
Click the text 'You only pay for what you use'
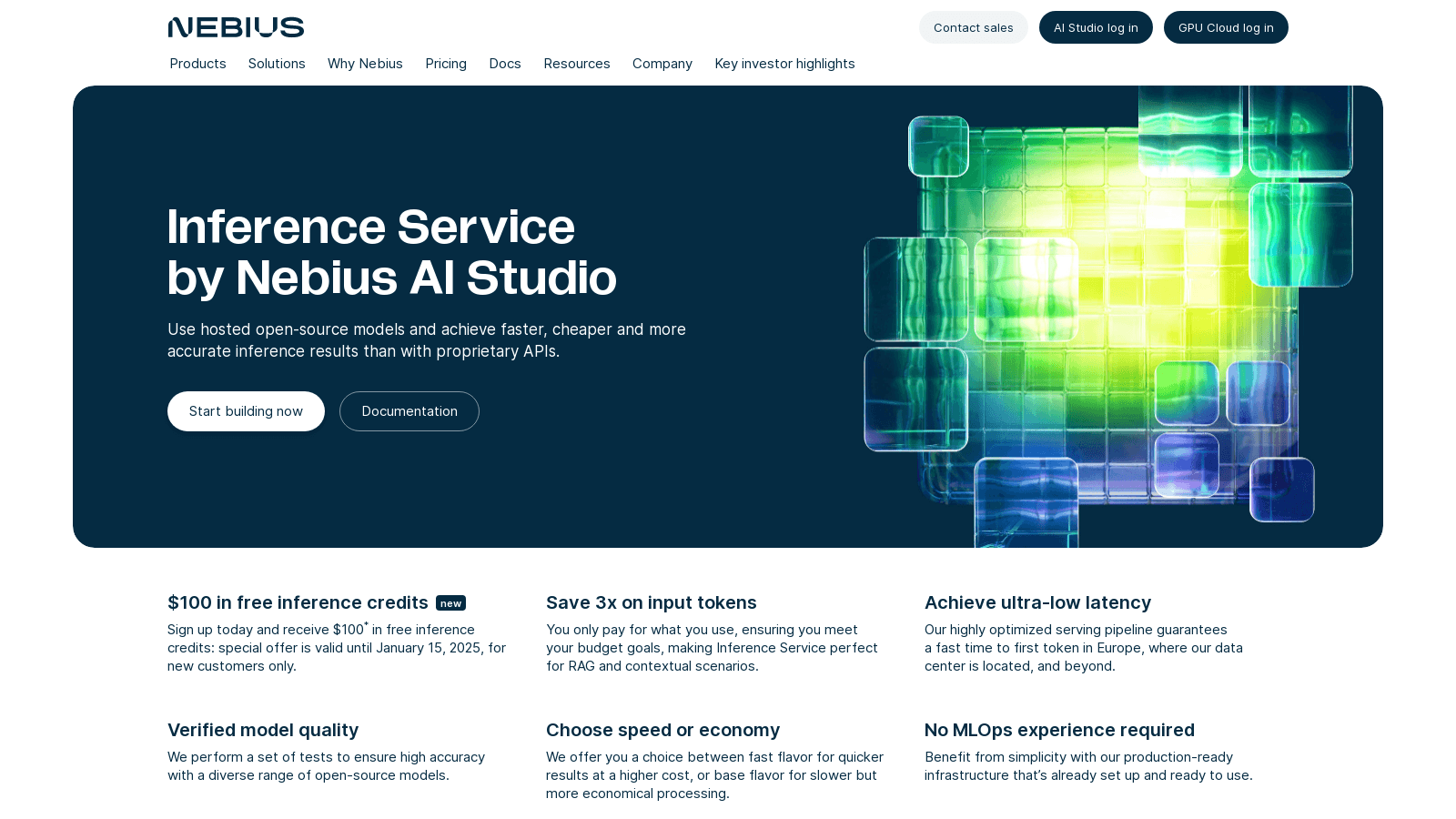coord(642,630)
